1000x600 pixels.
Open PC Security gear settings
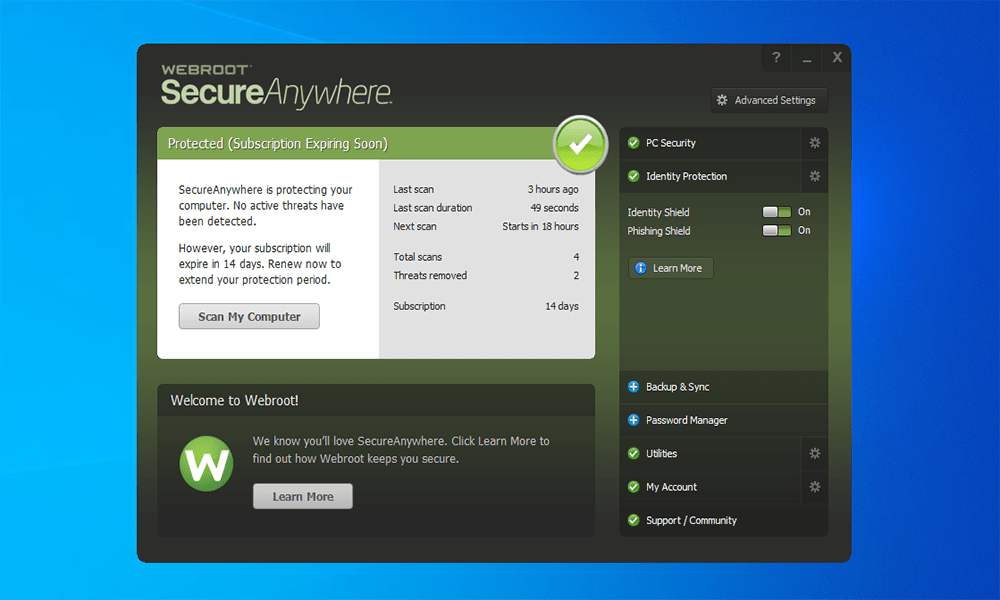coord(814,143)
